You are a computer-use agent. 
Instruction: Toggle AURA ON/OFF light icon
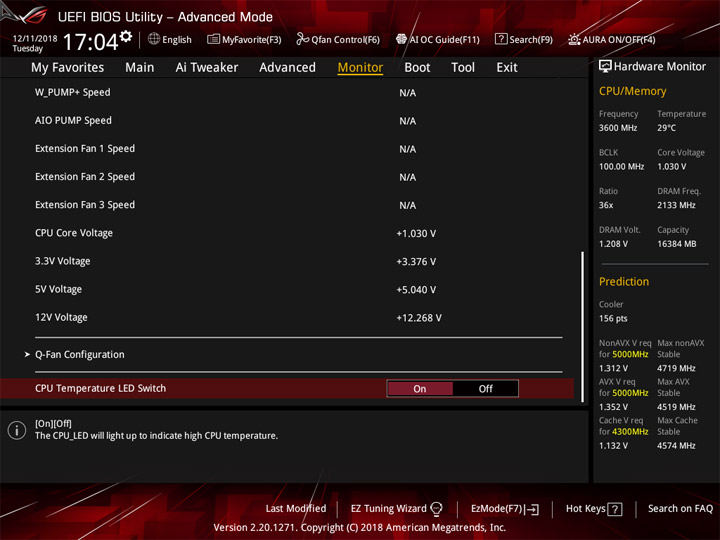click(x=574, y=39)
